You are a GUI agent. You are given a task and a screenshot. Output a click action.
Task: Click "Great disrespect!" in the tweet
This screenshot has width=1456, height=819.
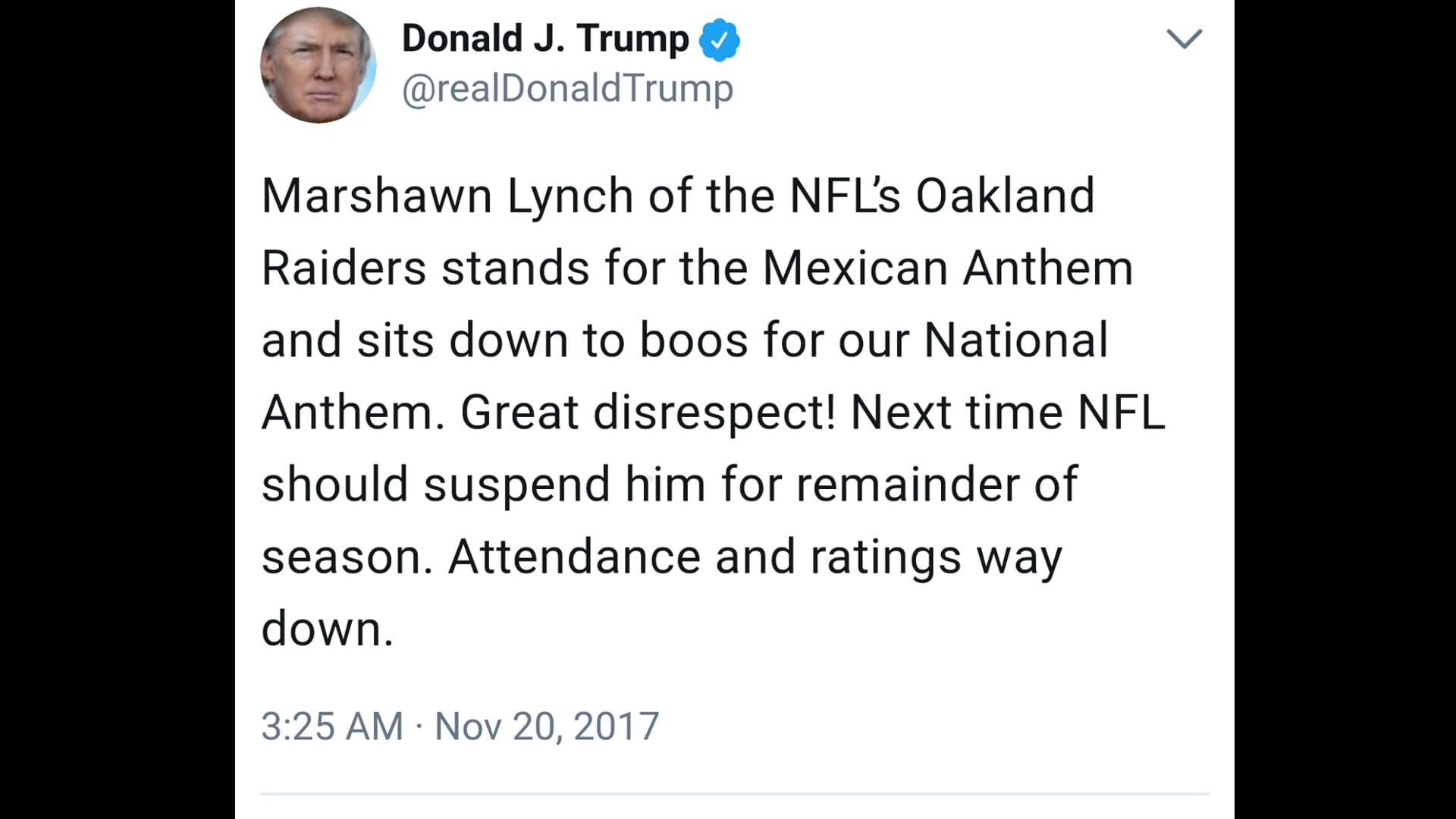(648, 413)
